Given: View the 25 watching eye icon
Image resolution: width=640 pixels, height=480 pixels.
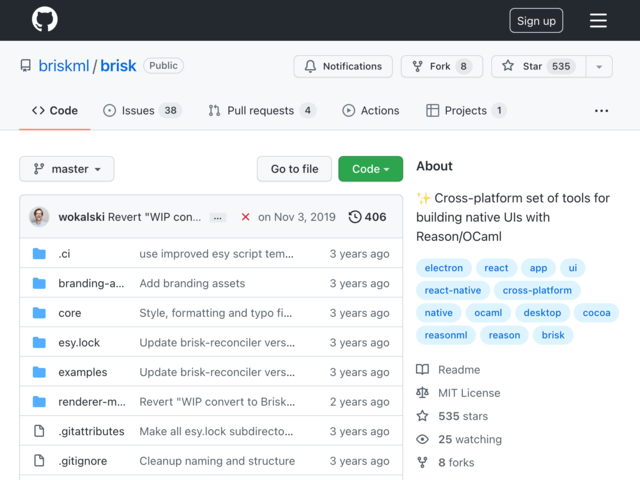Looking at the screenshot, I should pyautogui.click(x=422, y=439).
